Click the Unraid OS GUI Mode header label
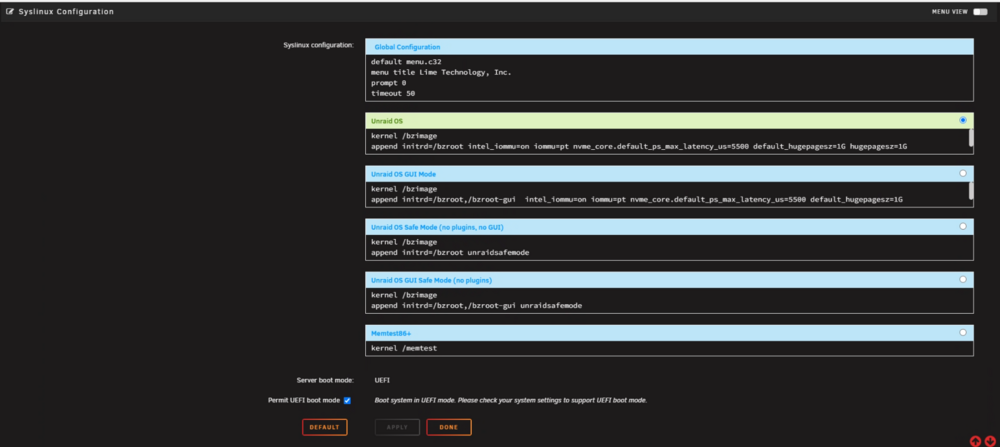This screenshot has height=447, width=1000. point(404,173)
